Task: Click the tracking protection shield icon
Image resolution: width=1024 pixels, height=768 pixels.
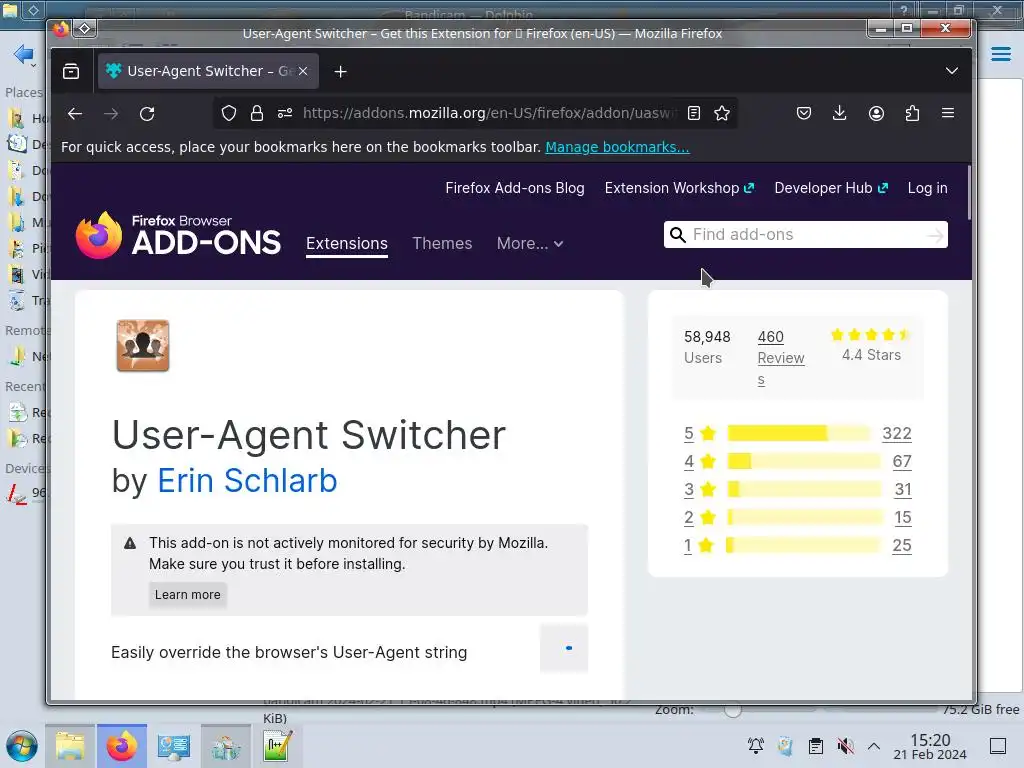Action: tap(229, 114)
